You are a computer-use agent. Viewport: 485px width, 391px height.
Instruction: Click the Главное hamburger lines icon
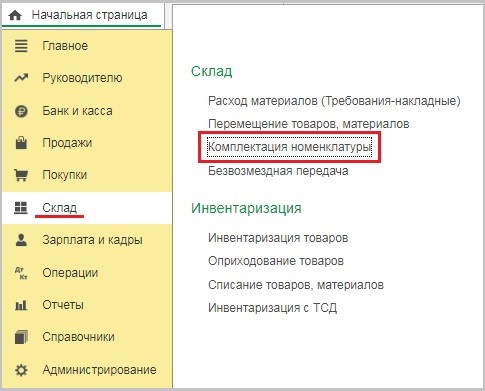[21, 46]
